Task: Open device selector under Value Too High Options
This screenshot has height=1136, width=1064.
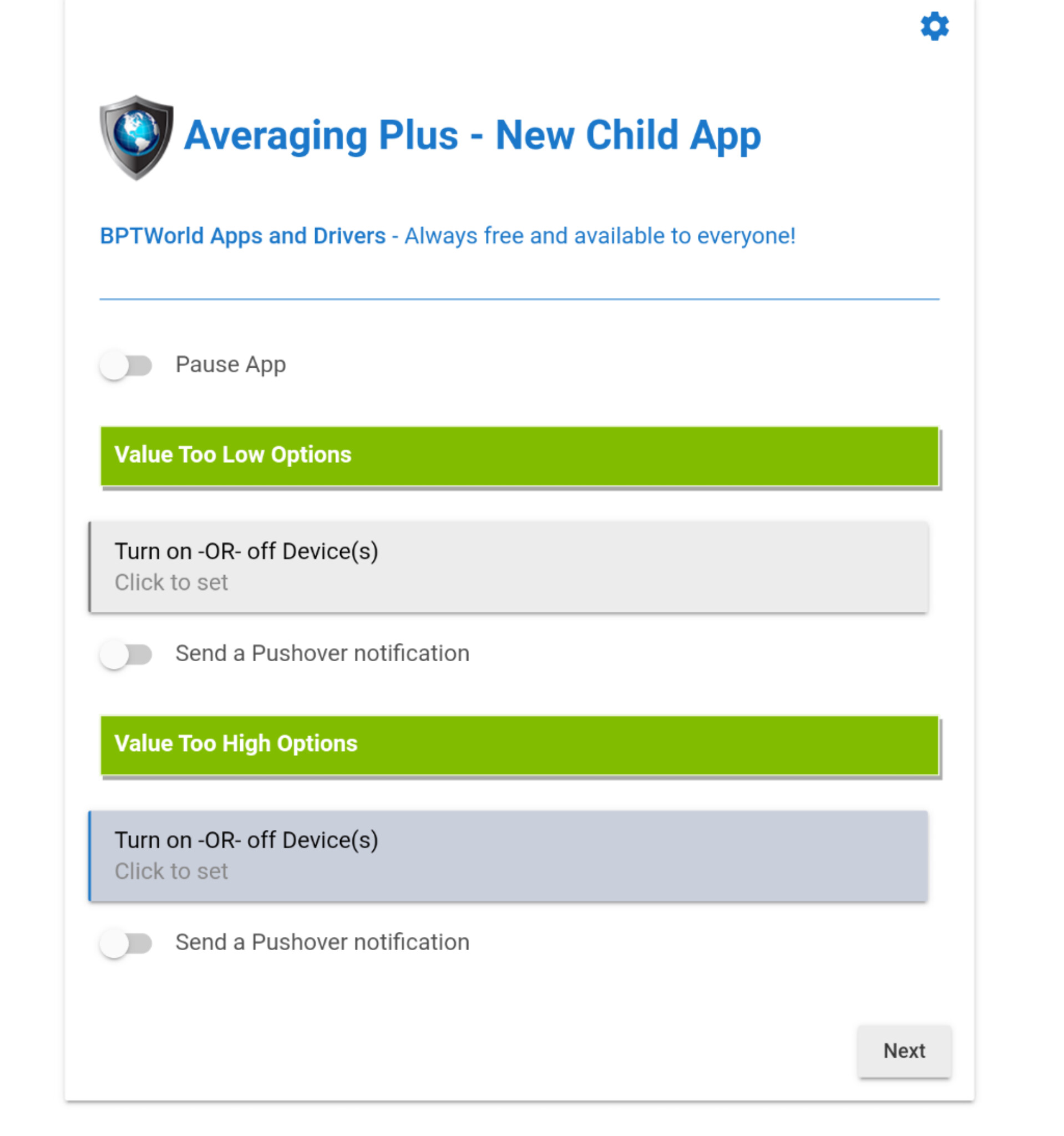Action: click(x=509, y=855)
